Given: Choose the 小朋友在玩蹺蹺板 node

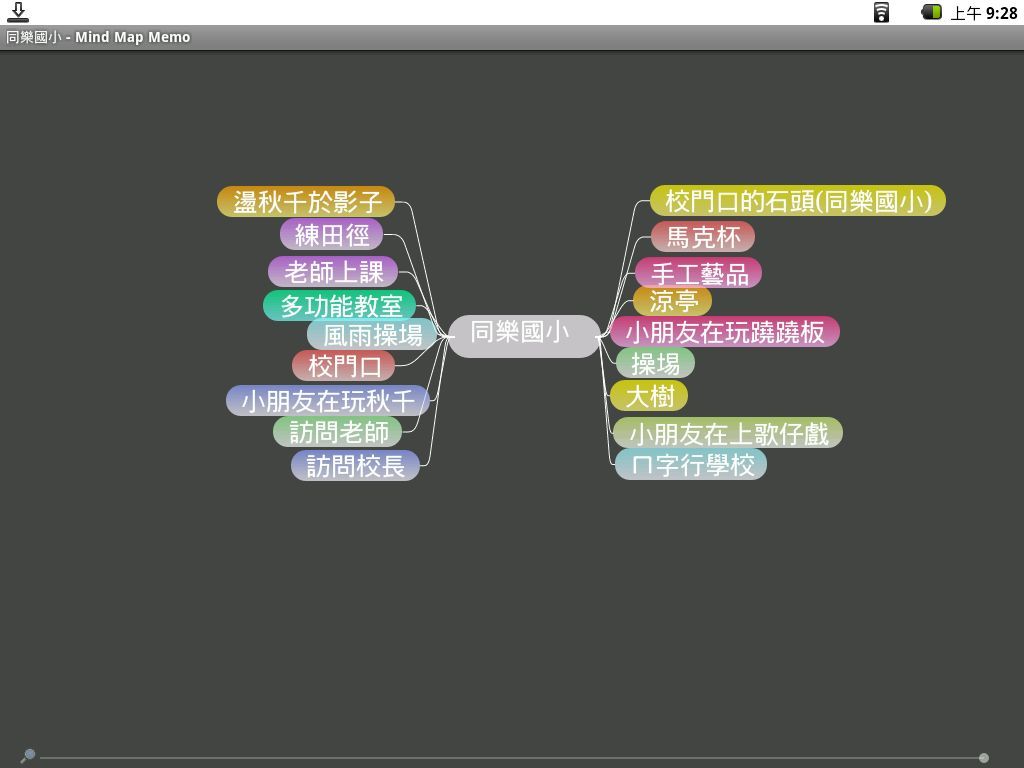Looking at the screenshot, I should (724, 332).
